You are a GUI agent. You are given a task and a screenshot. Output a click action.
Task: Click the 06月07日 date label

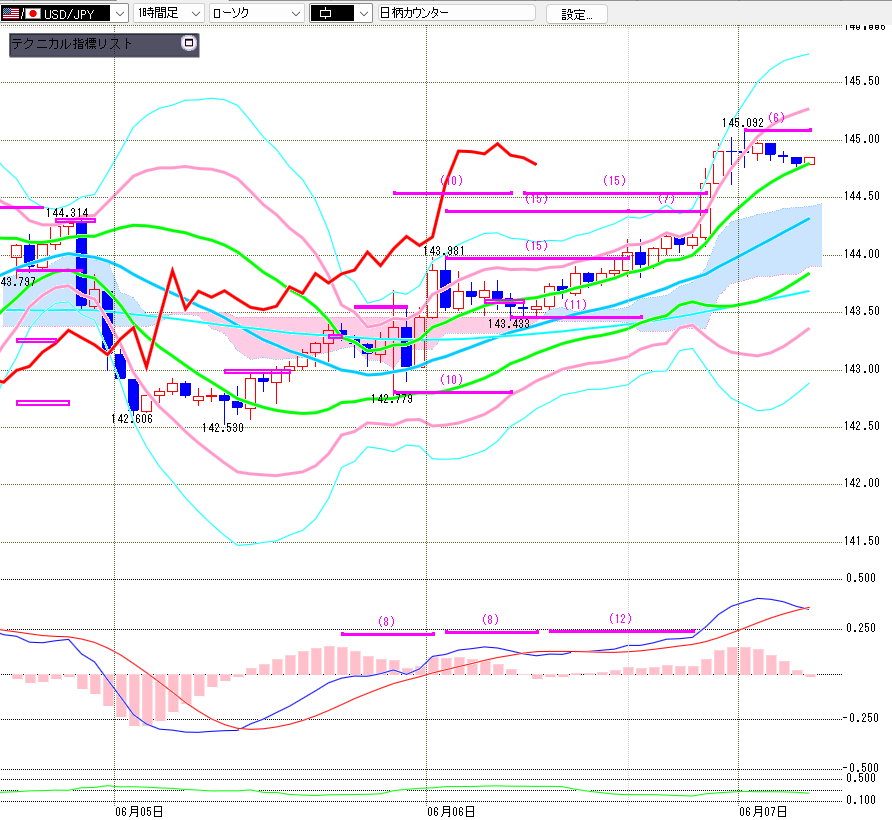click(x=763, y=811)
